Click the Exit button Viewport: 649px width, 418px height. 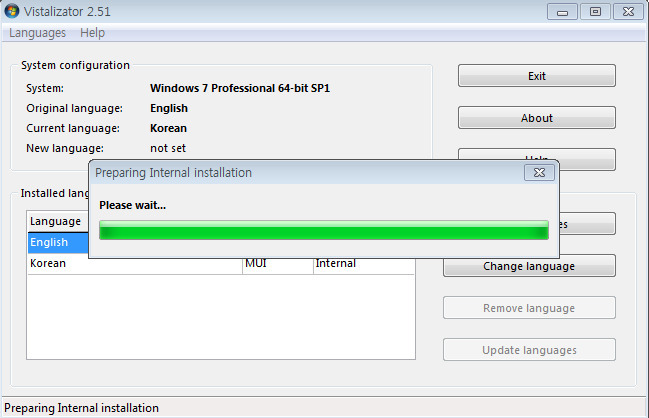pyautogui.click(x=536, y=76)
